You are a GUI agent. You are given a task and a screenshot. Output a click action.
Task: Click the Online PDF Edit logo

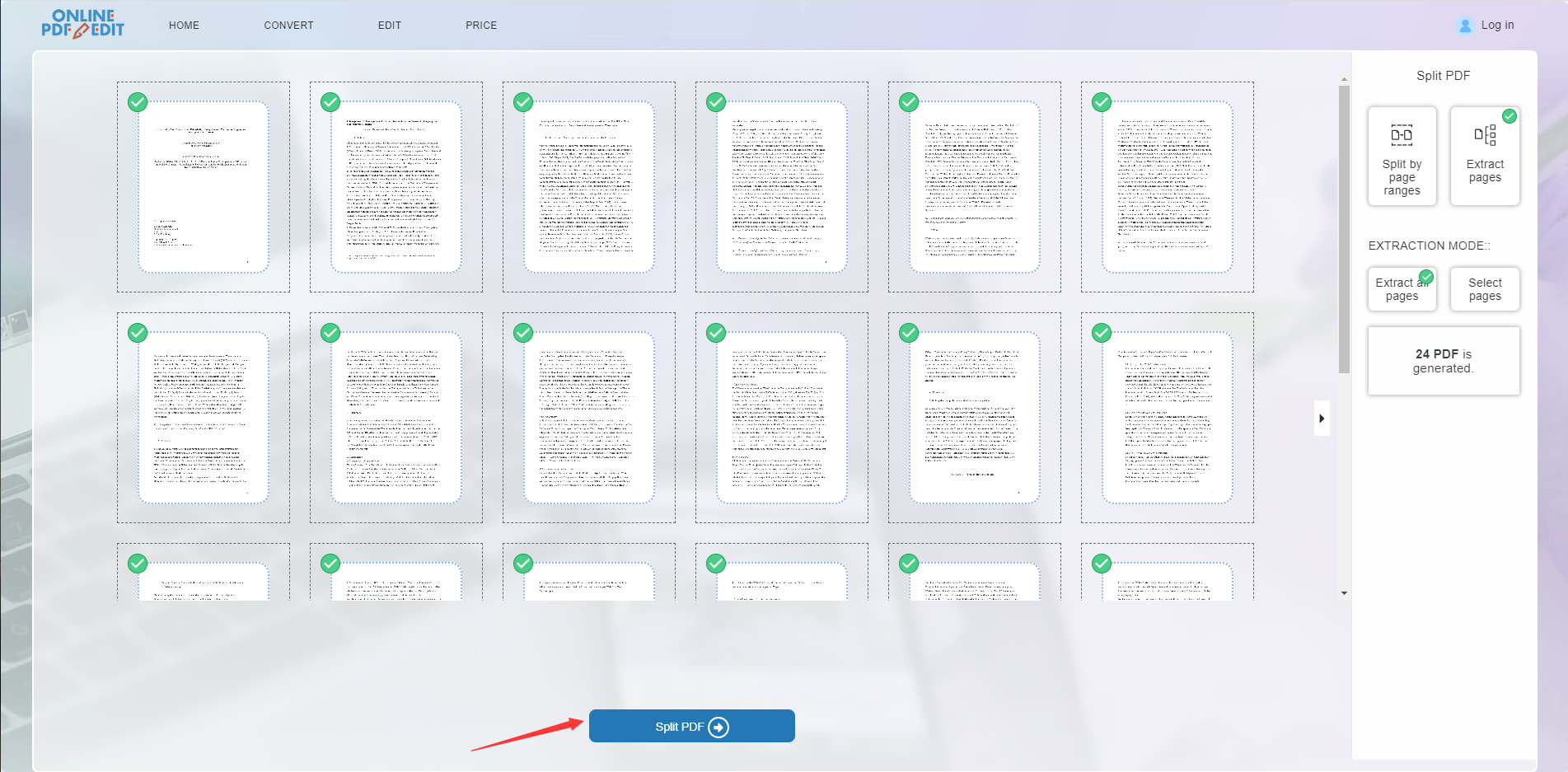coord(82,24)
